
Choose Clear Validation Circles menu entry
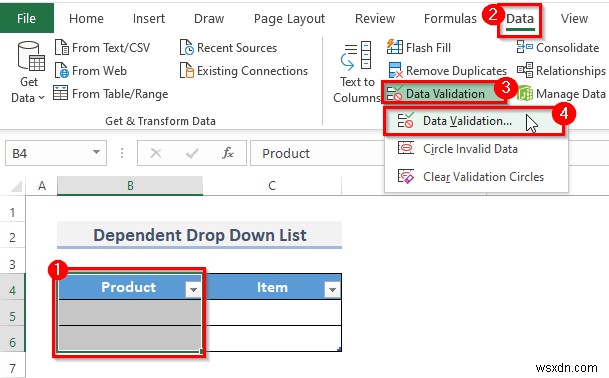coord(476,177)
